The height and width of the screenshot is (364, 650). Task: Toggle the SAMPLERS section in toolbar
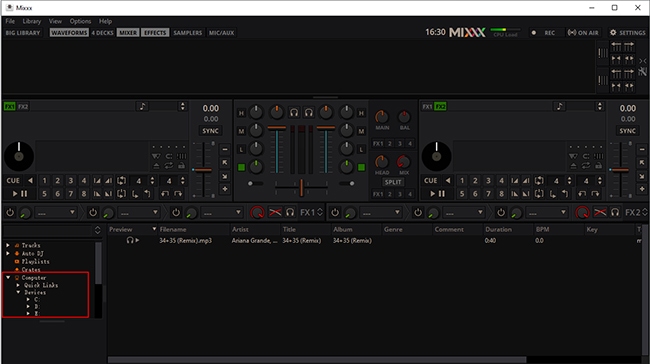point(187,33)
